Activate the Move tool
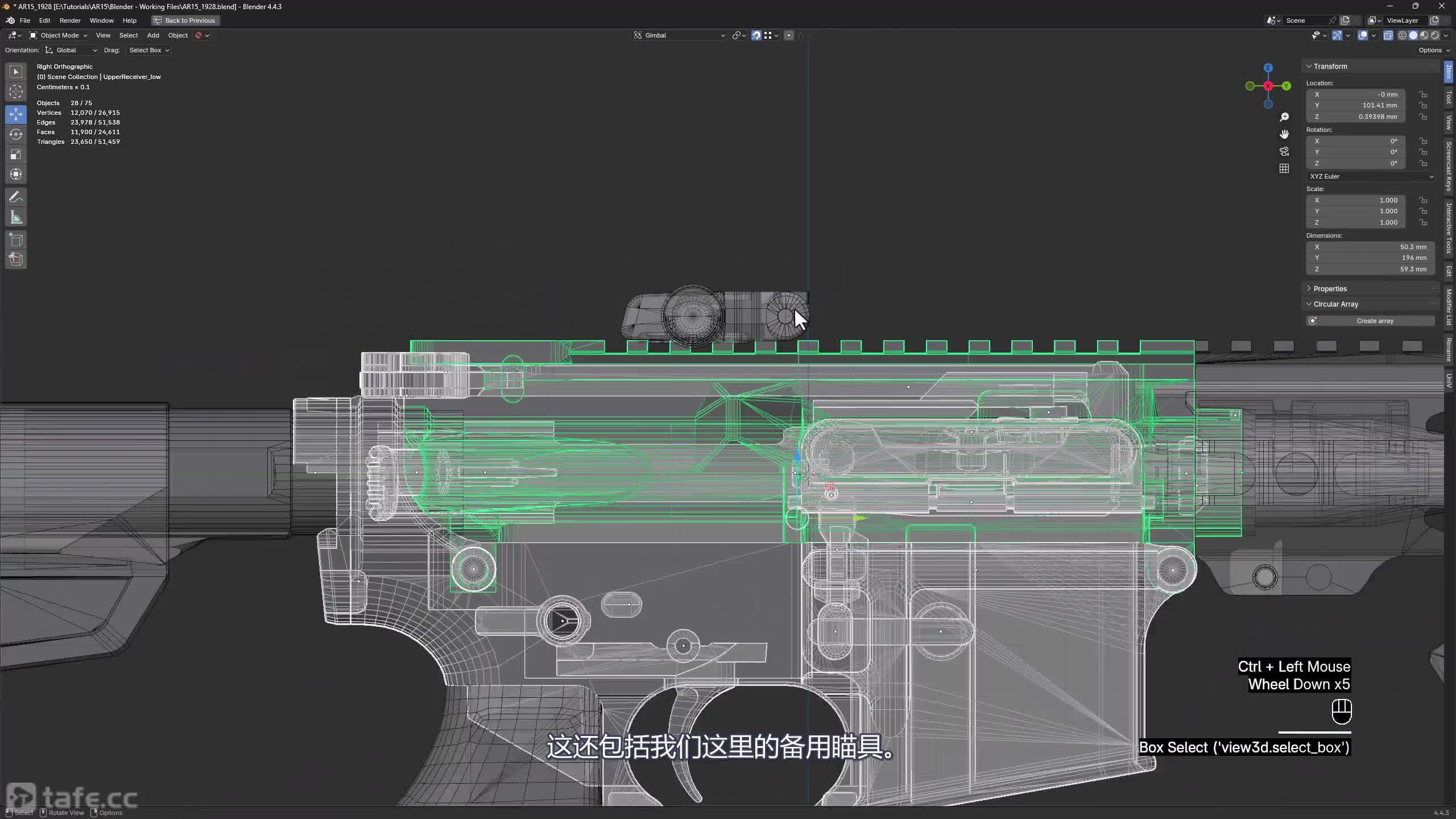This screenshot has width=1456, height=819. tap(16, 114)
